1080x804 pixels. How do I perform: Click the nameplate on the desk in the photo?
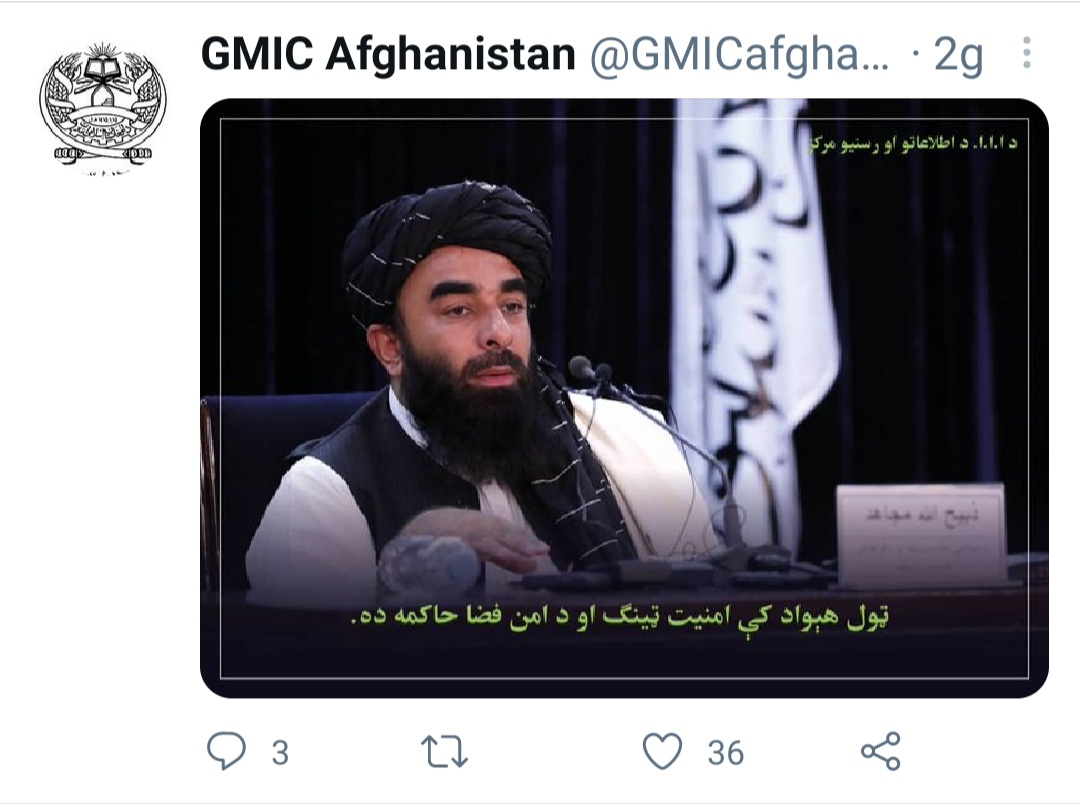point(921,535)
